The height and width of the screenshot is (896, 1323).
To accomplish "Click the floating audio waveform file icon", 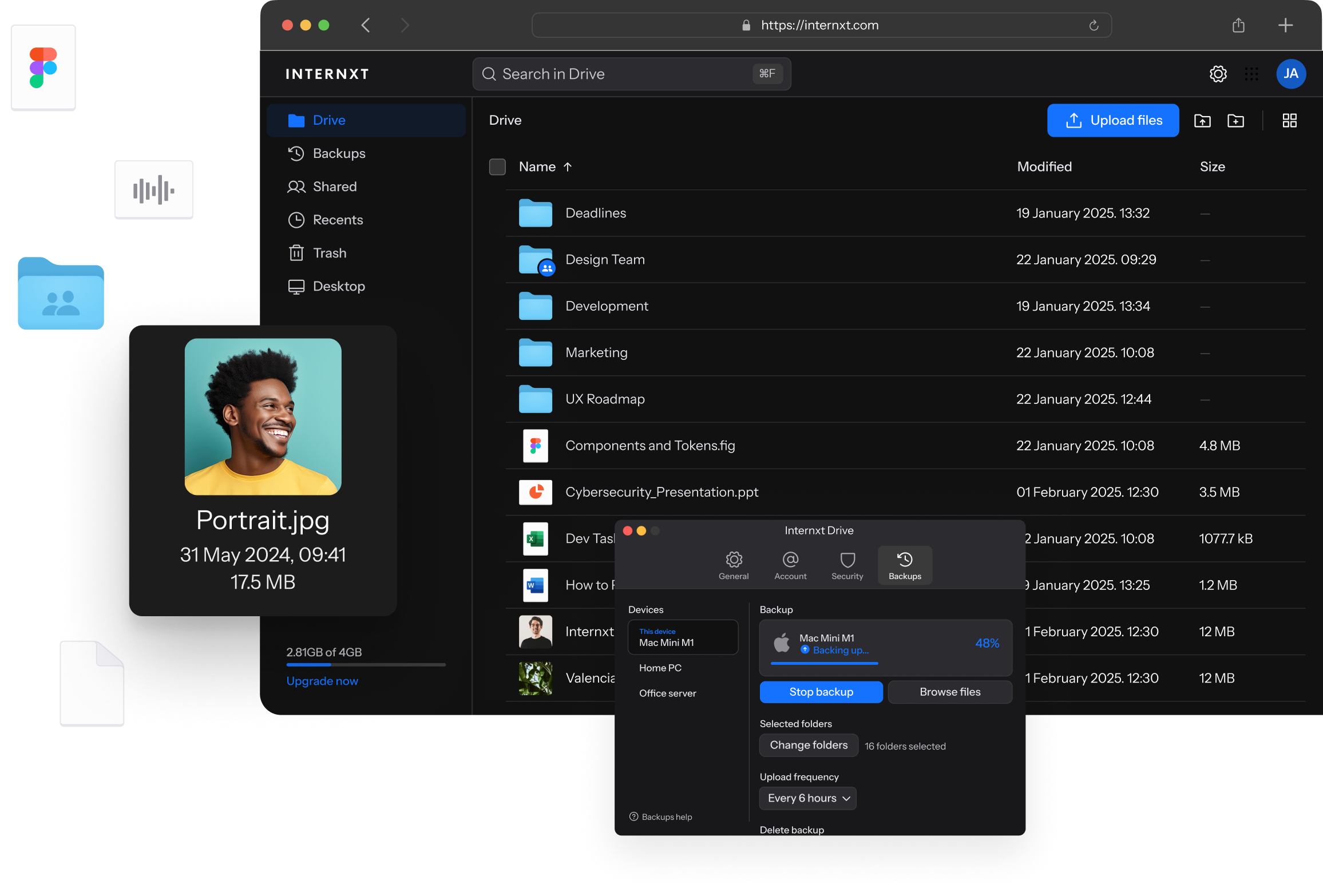I will 154,190.
